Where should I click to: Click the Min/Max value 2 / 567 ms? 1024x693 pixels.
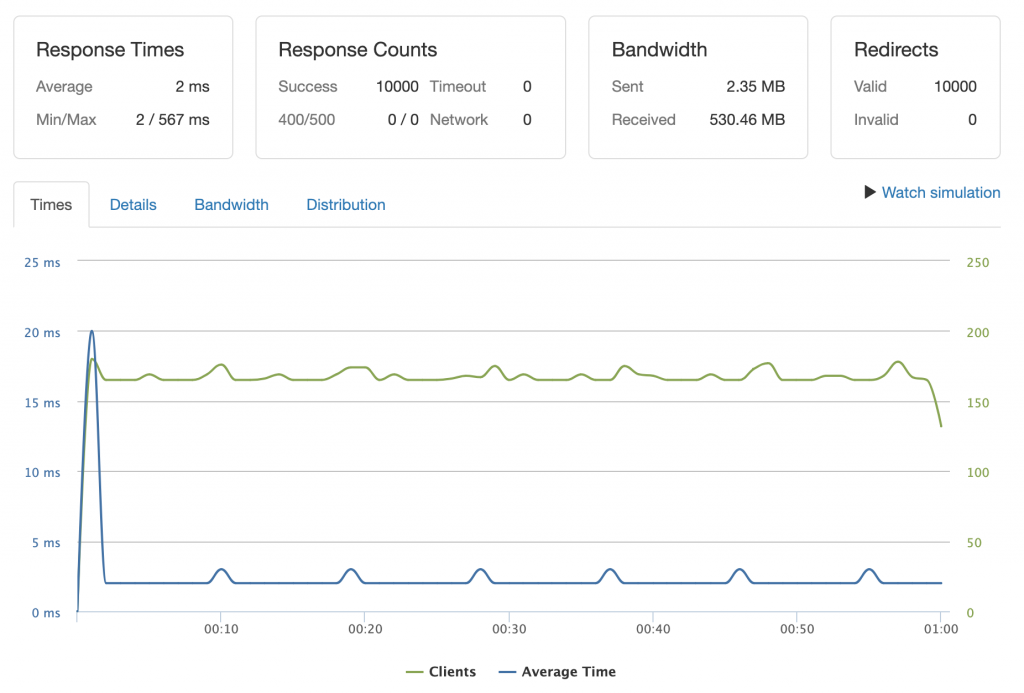click(172, 120)
